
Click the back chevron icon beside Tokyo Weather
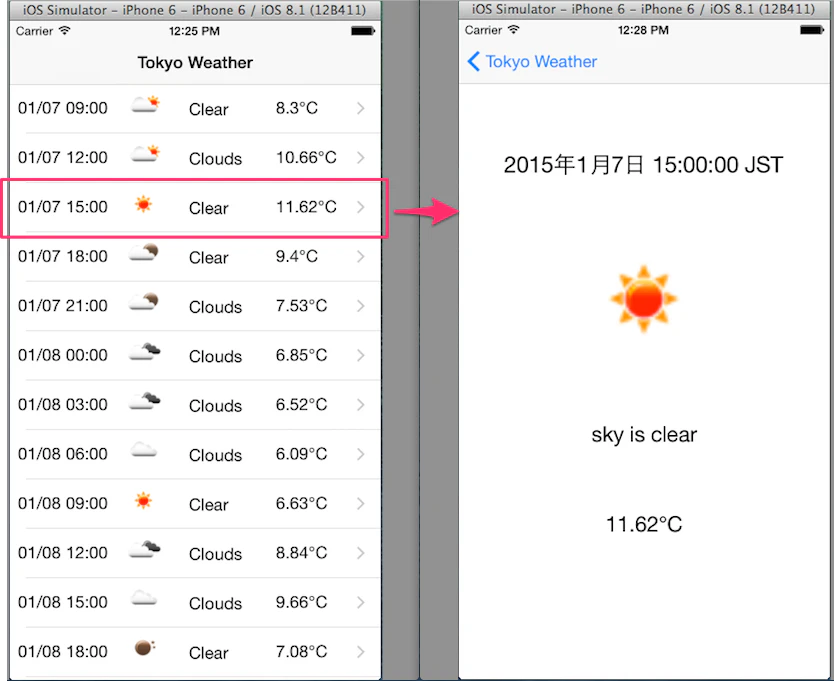473,62
